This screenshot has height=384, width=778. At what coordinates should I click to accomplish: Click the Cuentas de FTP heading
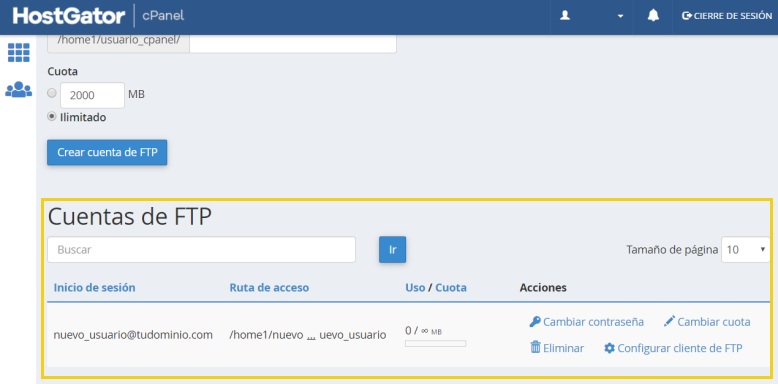(130, 216)
